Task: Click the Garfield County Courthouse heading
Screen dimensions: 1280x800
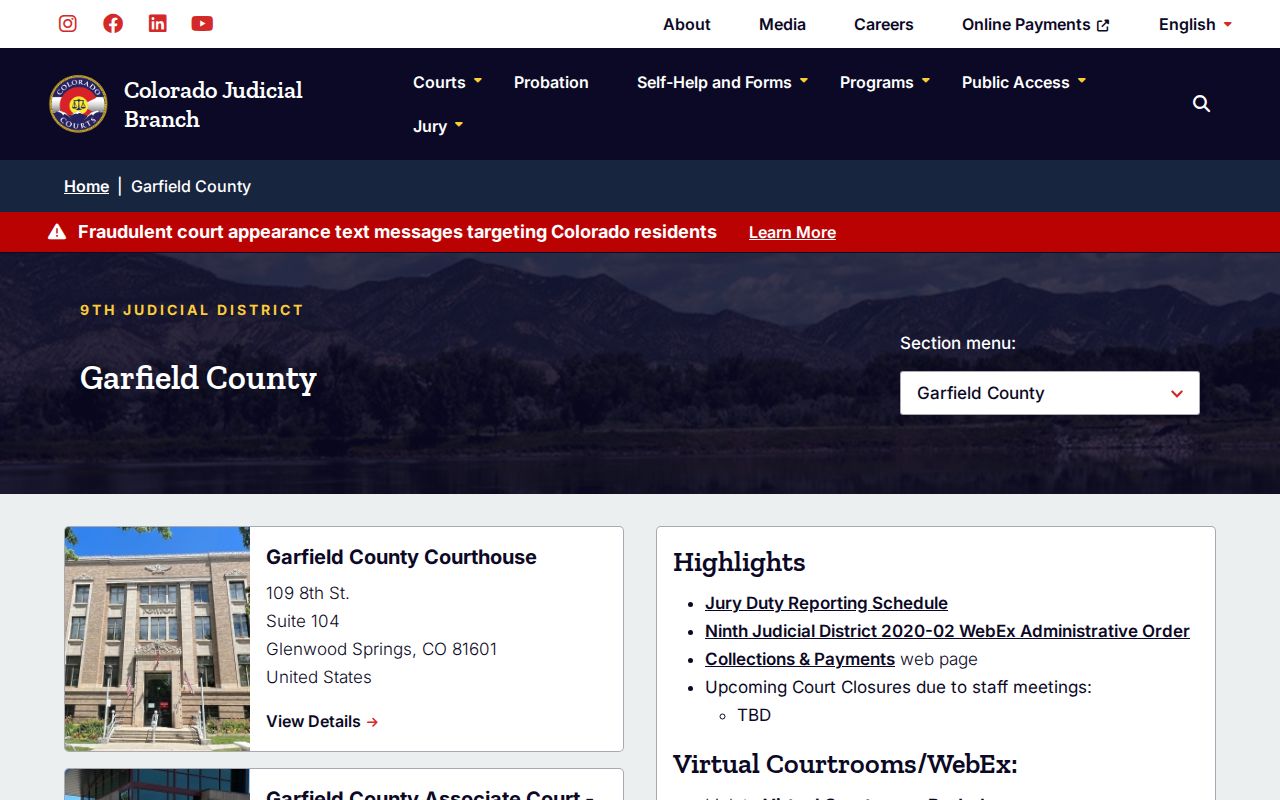Action: click(401, 557)
